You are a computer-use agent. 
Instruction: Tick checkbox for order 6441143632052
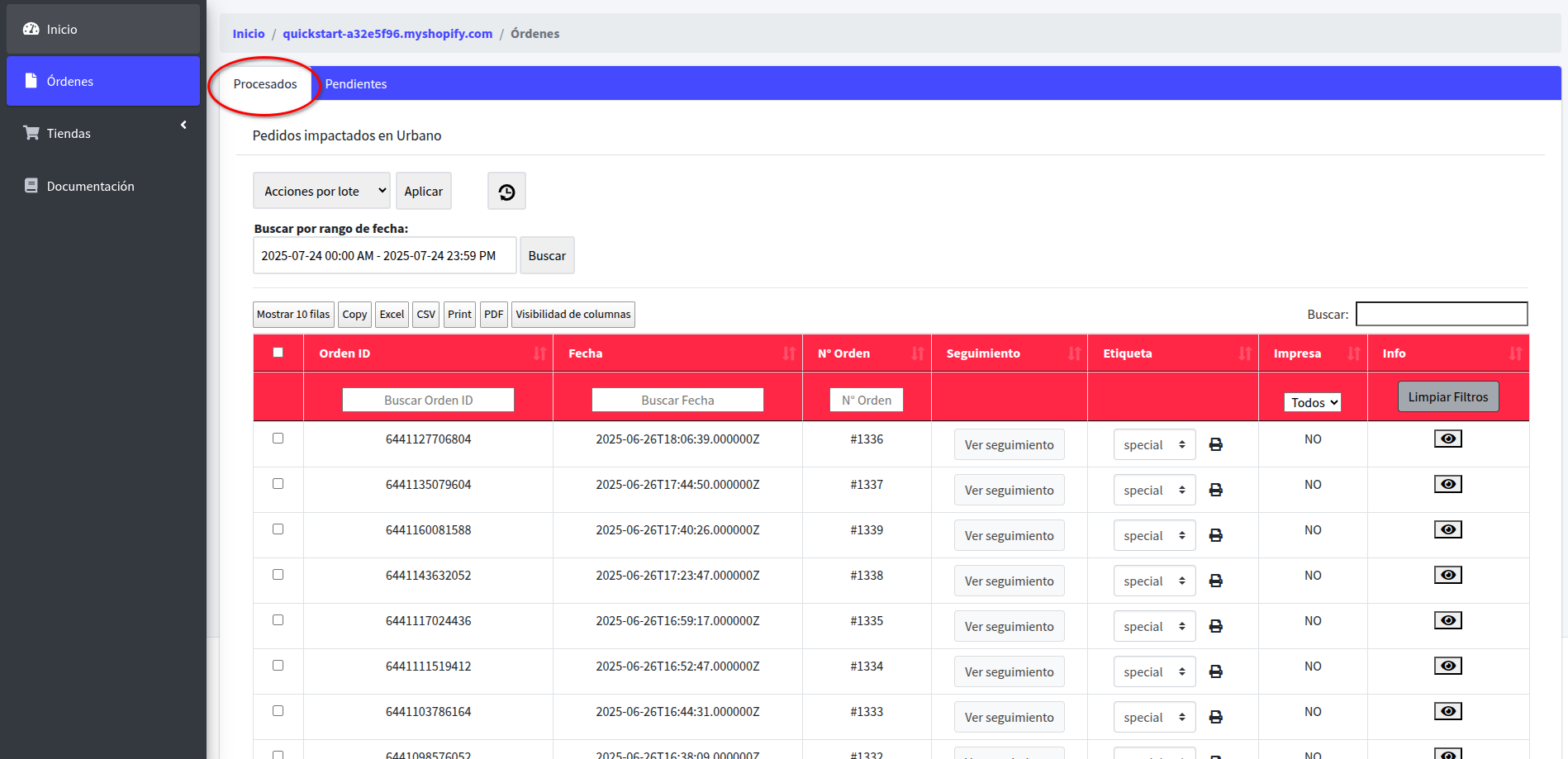point(278,575)
